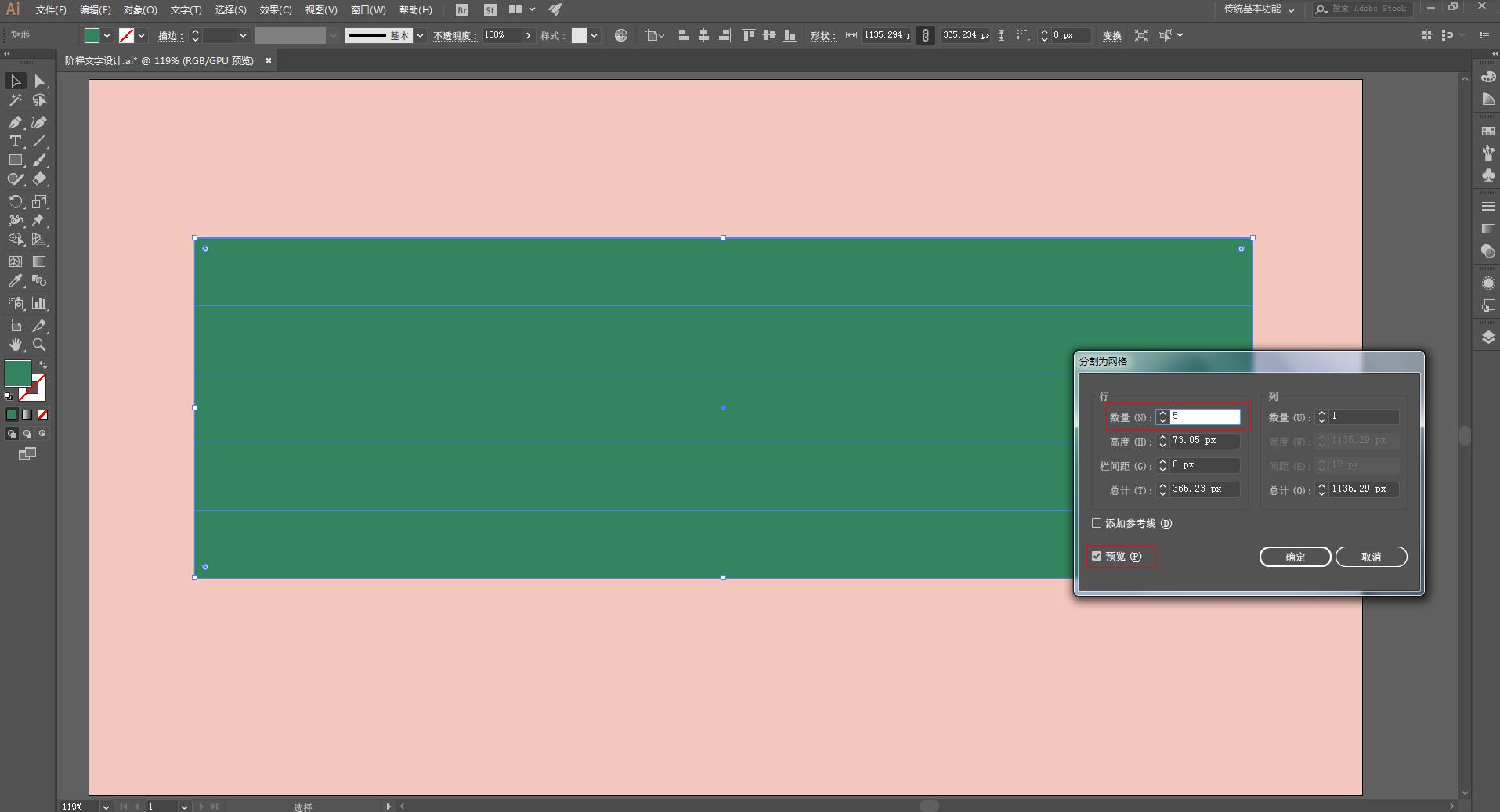Select the Pen tool
The width and height of the screenshot is (1500, 812).
pyautogui.click(x=15, y=122)
